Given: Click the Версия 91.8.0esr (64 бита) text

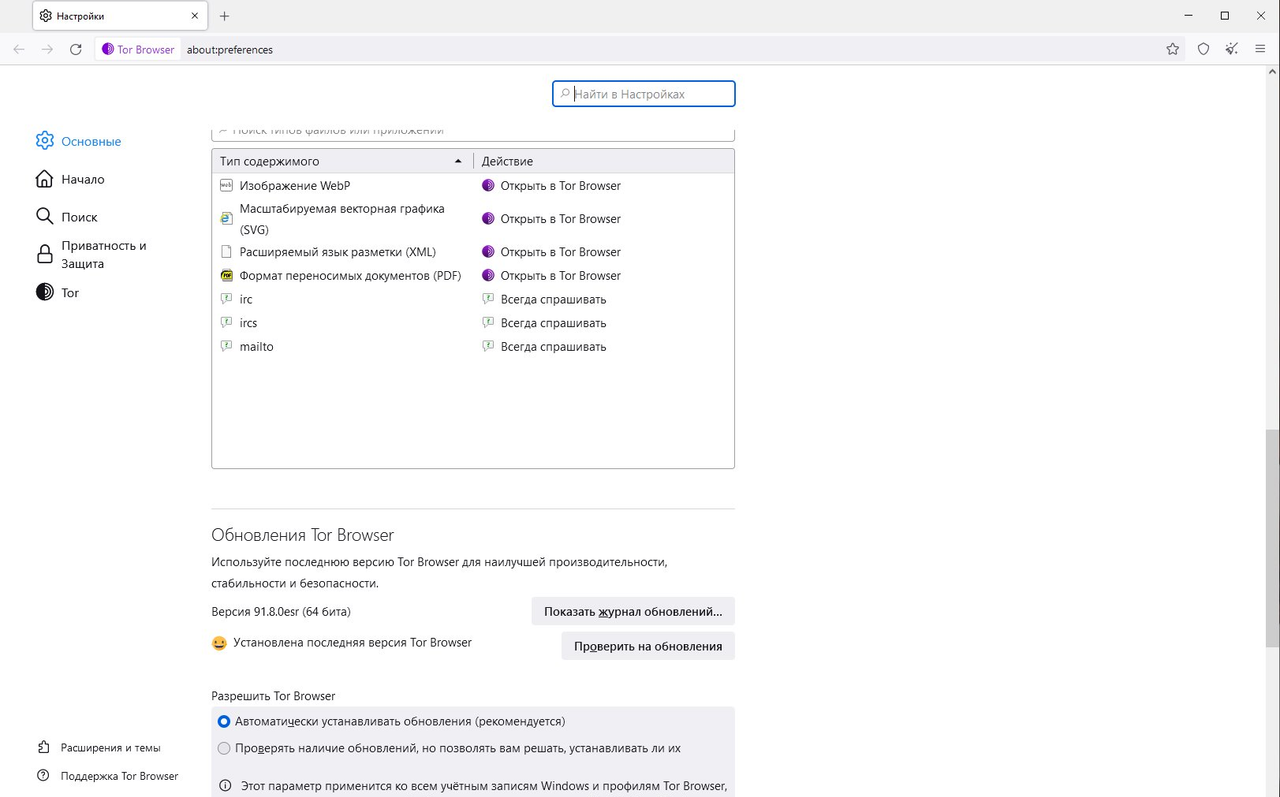Looking at the screenshot, I should pos(281,611).
